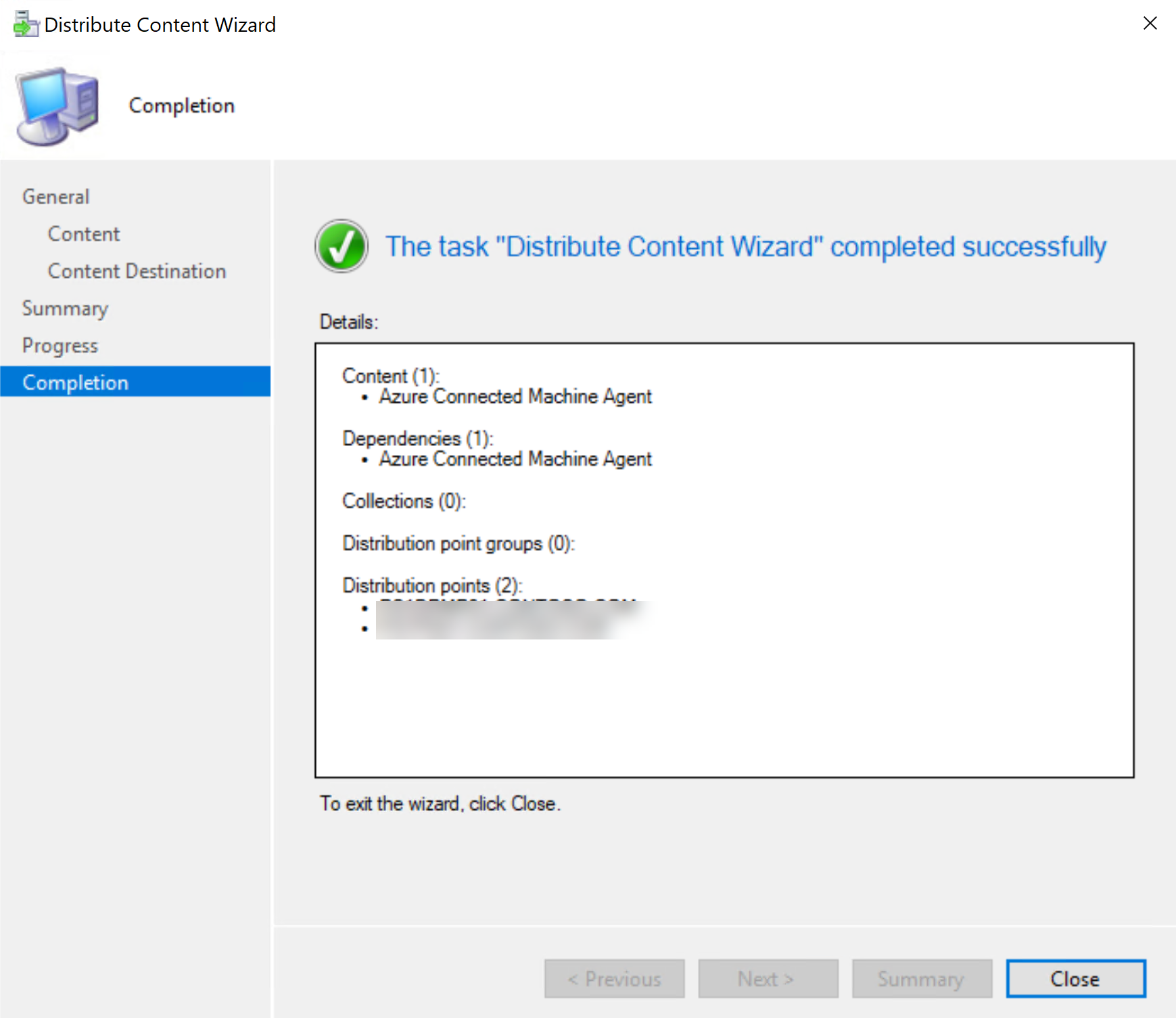Click 'Distribution point groups (0):' line
Screen dimensions: 1176x1018
coord(458,543)
